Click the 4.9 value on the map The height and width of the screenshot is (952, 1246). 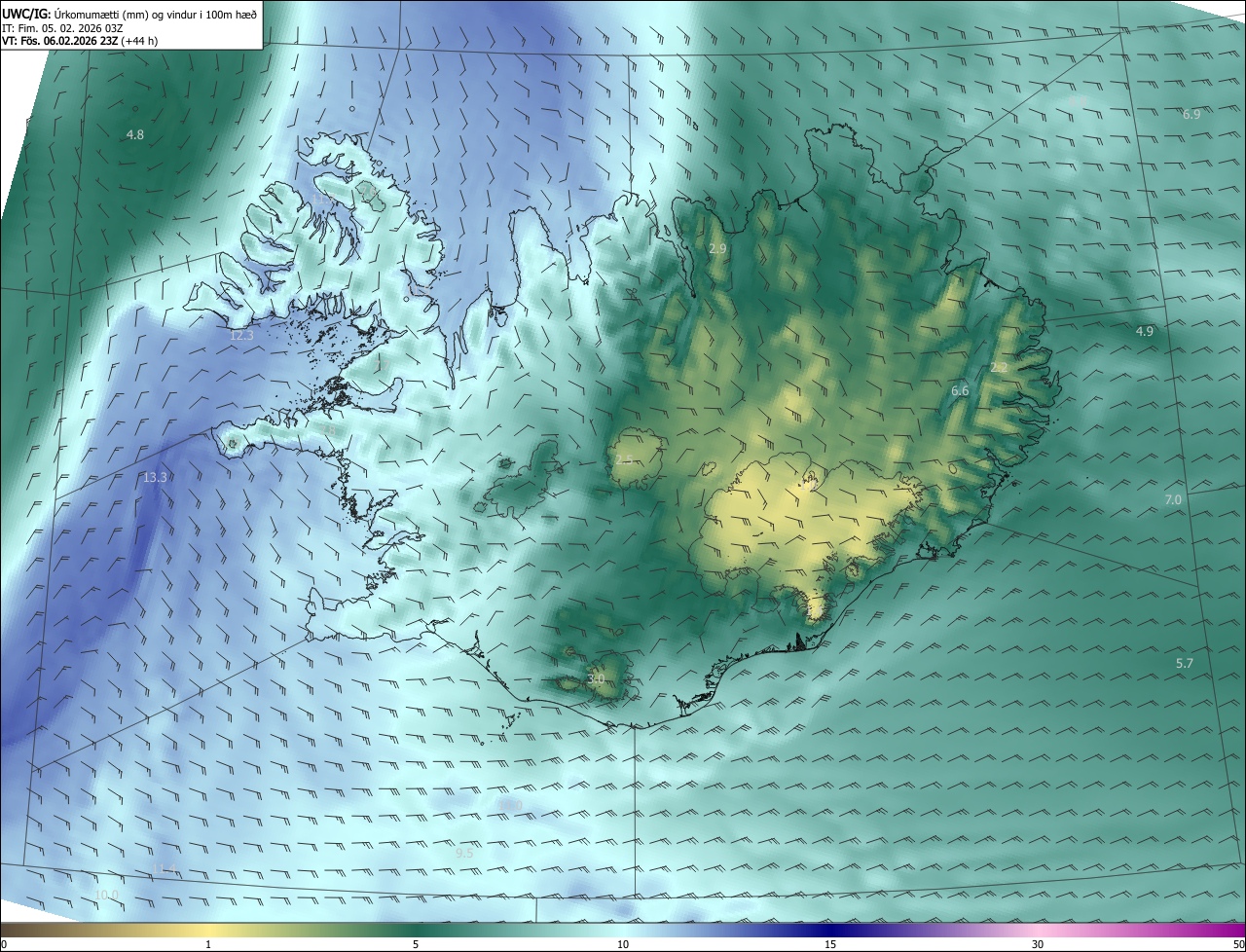coord(1145,331)
